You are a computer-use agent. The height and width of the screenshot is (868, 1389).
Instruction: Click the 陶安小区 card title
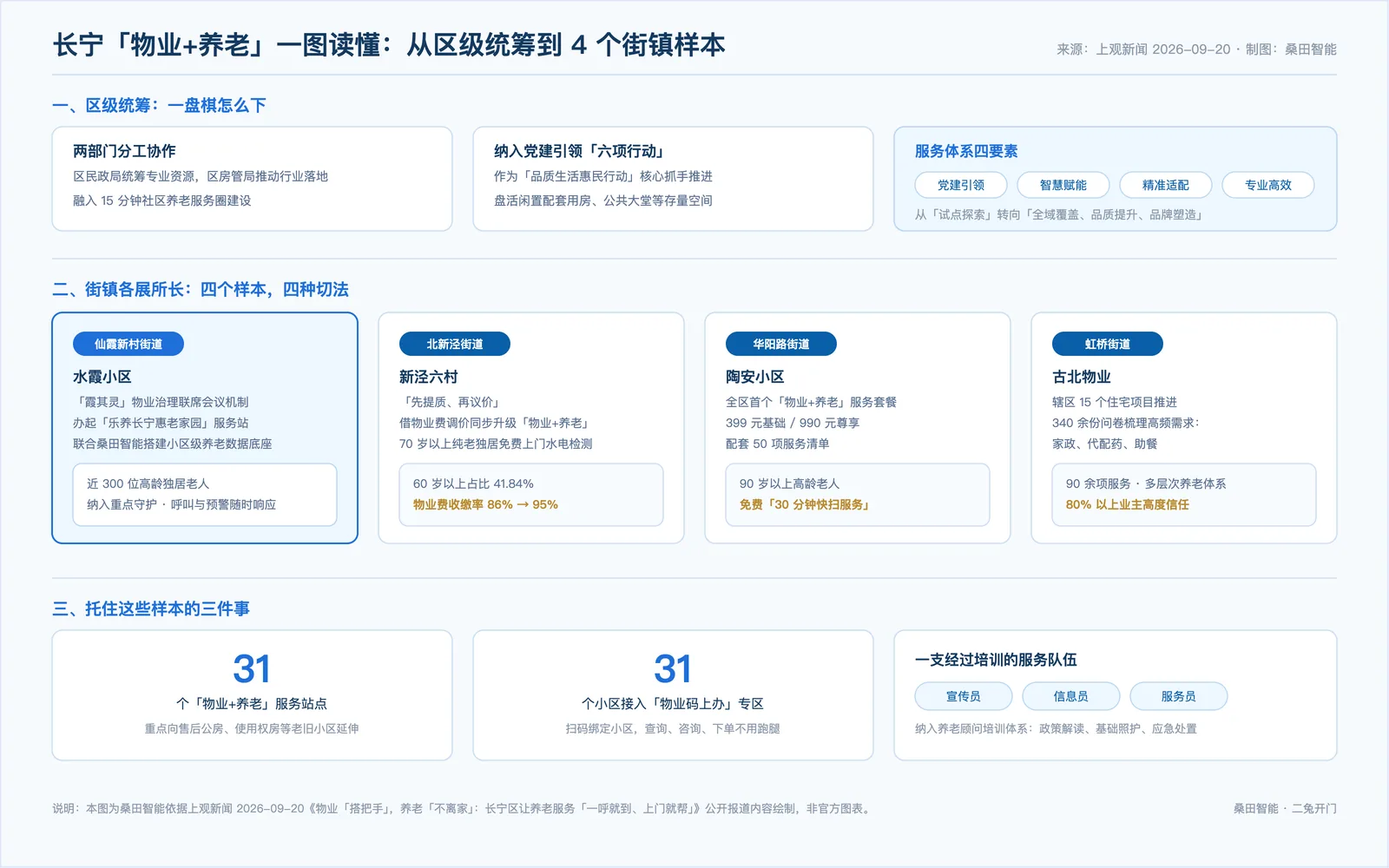(x=755, y=377)
